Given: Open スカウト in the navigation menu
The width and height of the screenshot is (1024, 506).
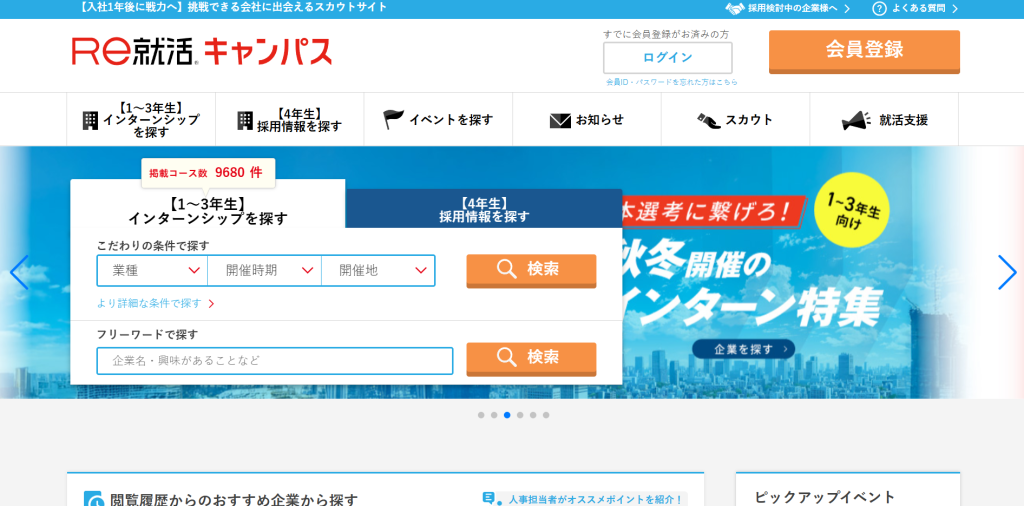Looking at the screenshot, I should (x=735, y=119).
